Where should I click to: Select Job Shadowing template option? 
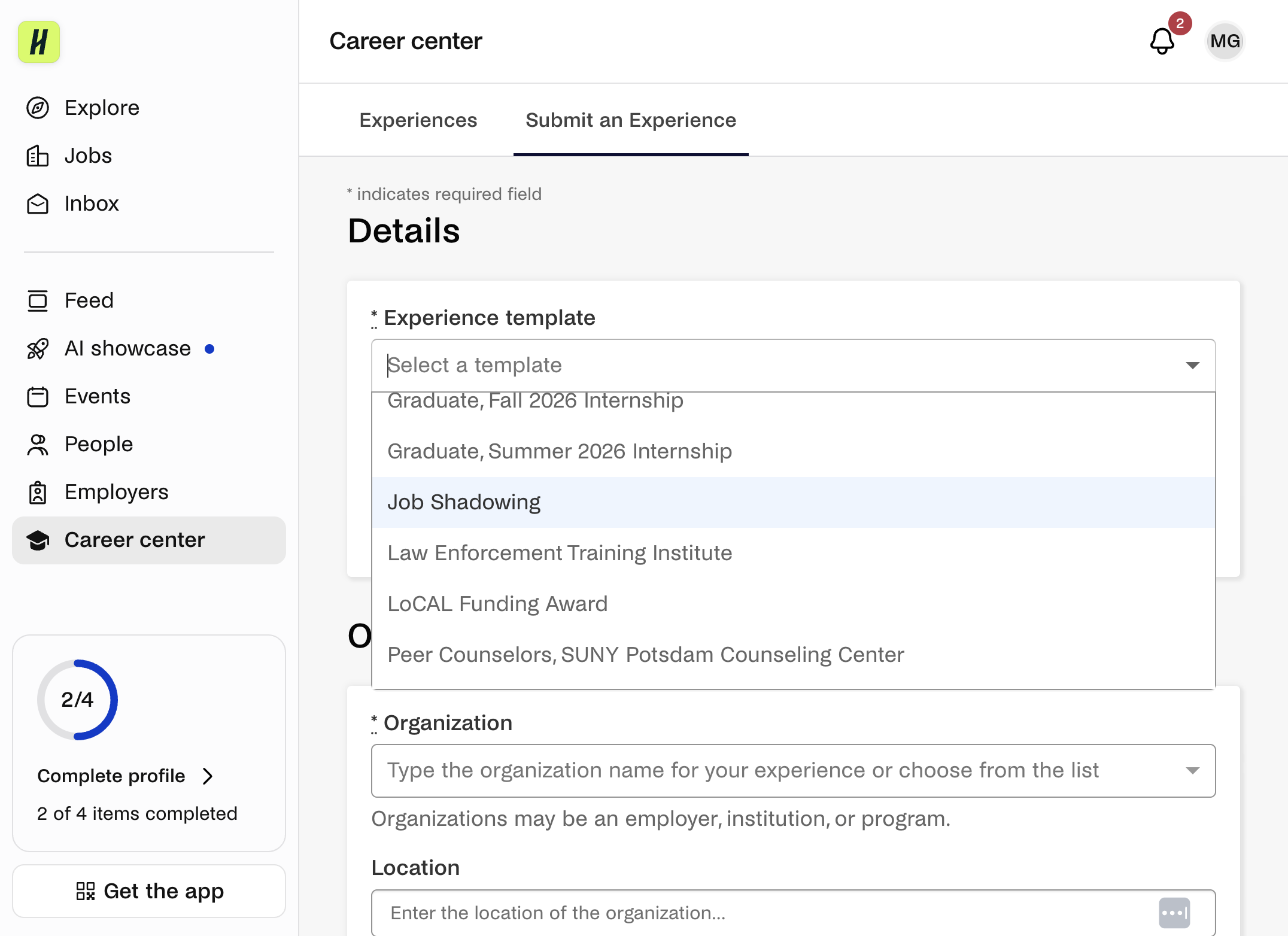(793, 502)
